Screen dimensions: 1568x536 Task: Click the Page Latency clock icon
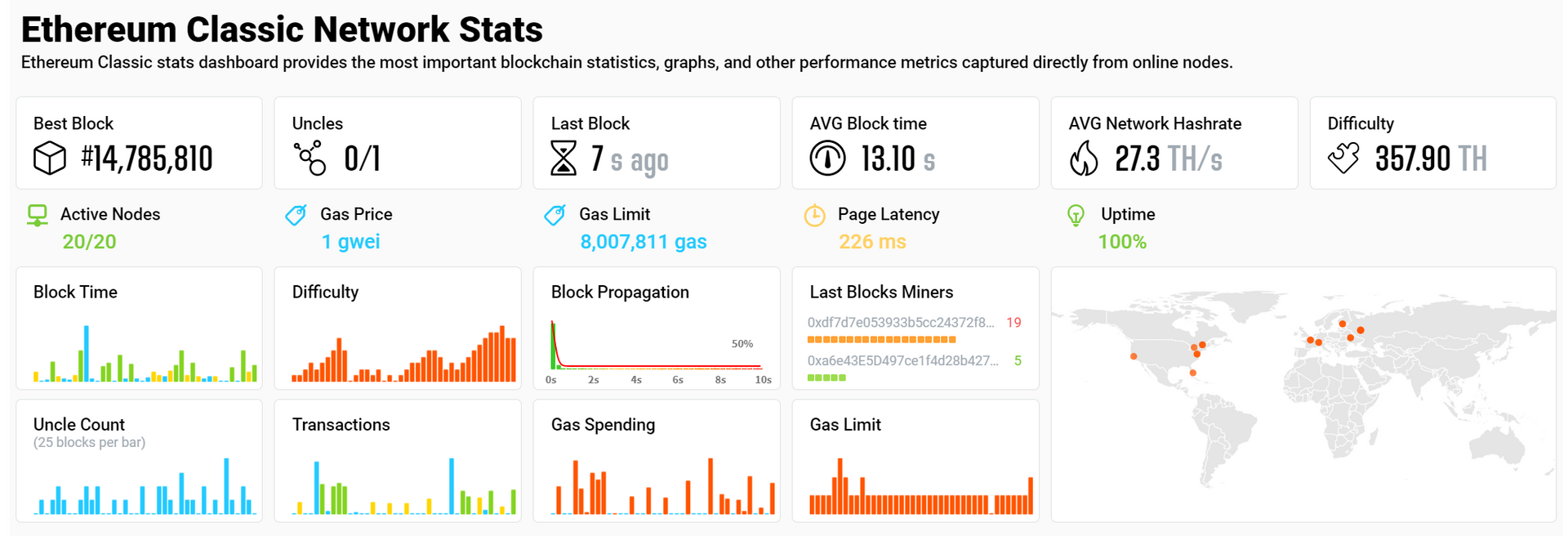[814, 215]
